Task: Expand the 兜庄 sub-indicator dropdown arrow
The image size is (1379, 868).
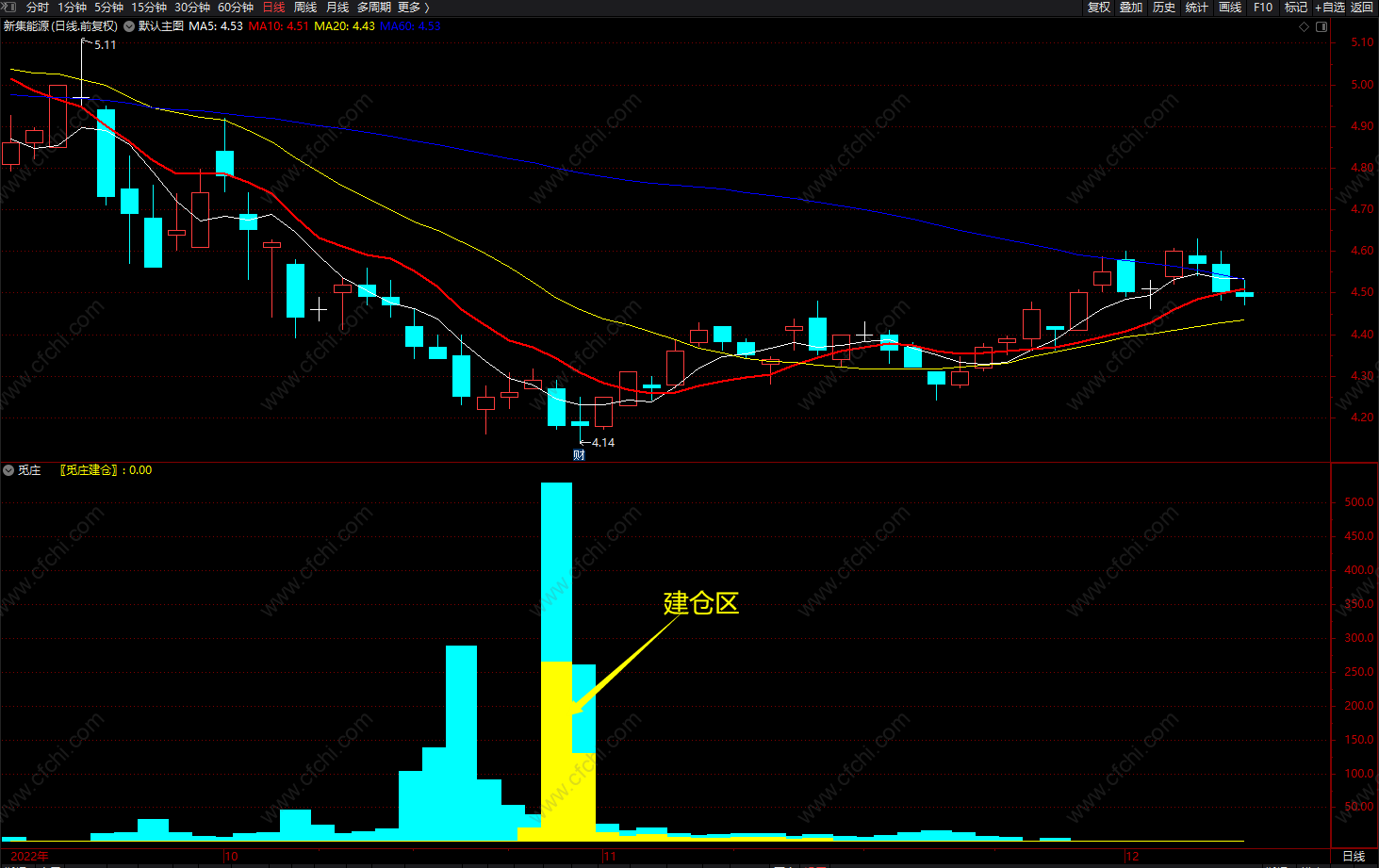Action: 8,470
